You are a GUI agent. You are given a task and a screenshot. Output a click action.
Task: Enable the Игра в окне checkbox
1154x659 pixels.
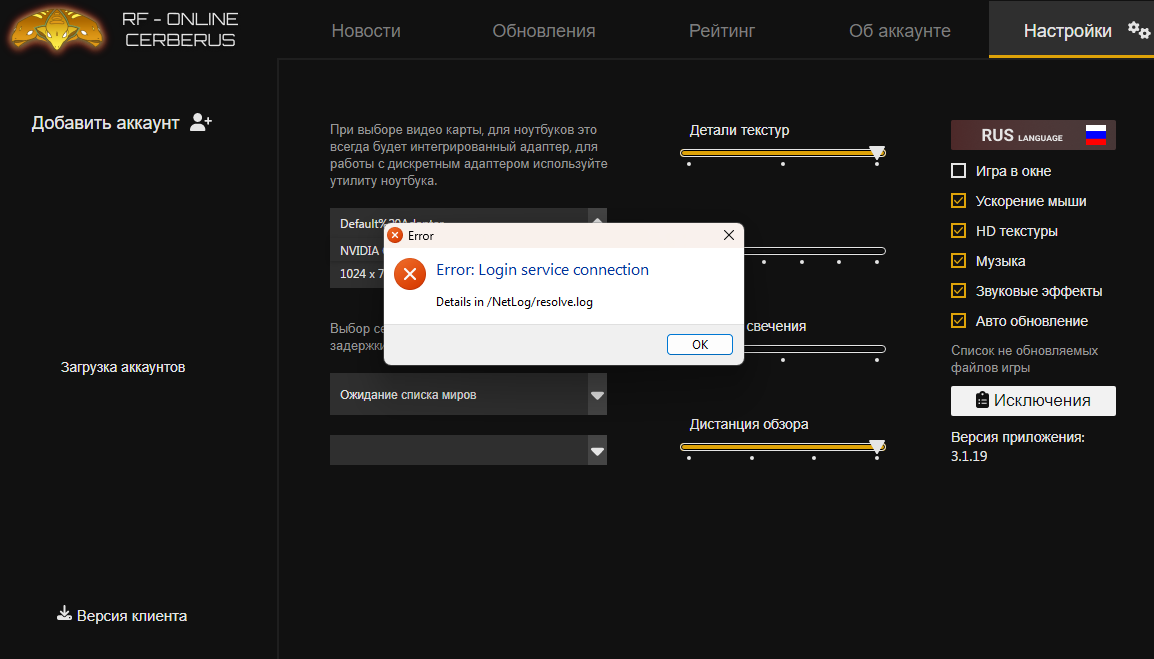pyautogui.click(x=959, y=171)
